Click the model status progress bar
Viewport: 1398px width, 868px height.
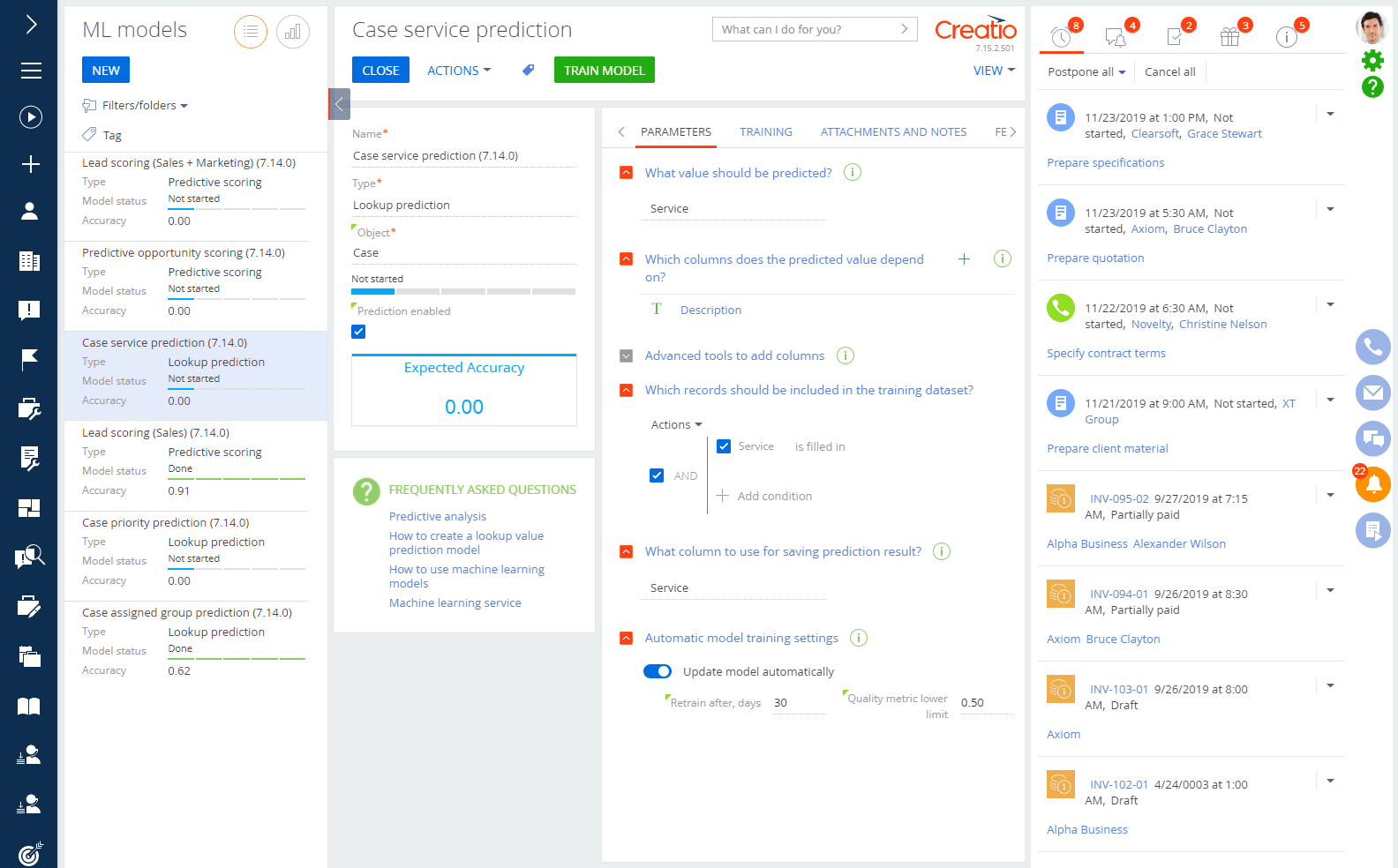[463, 291]
